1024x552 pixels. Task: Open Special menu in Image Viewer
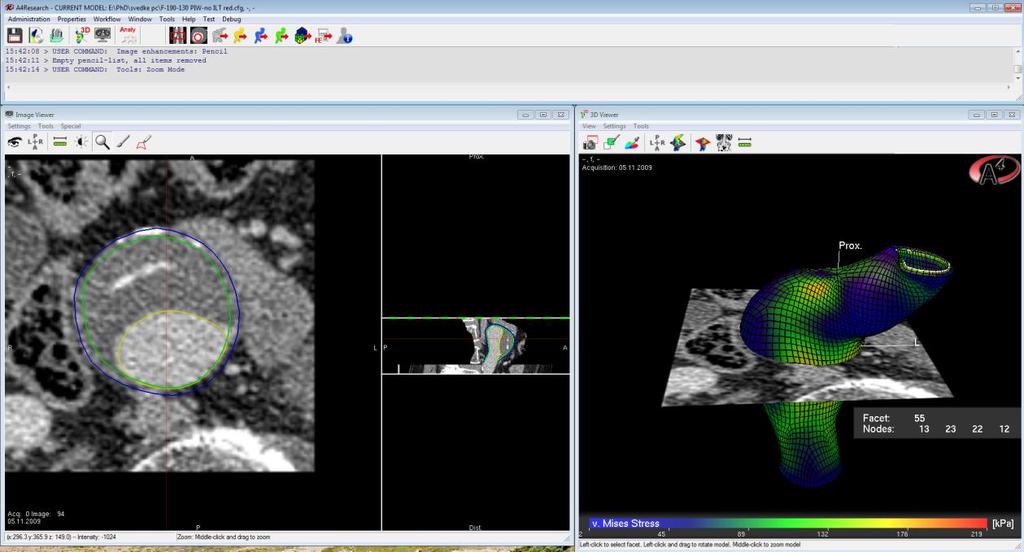[x=71, y=126]
